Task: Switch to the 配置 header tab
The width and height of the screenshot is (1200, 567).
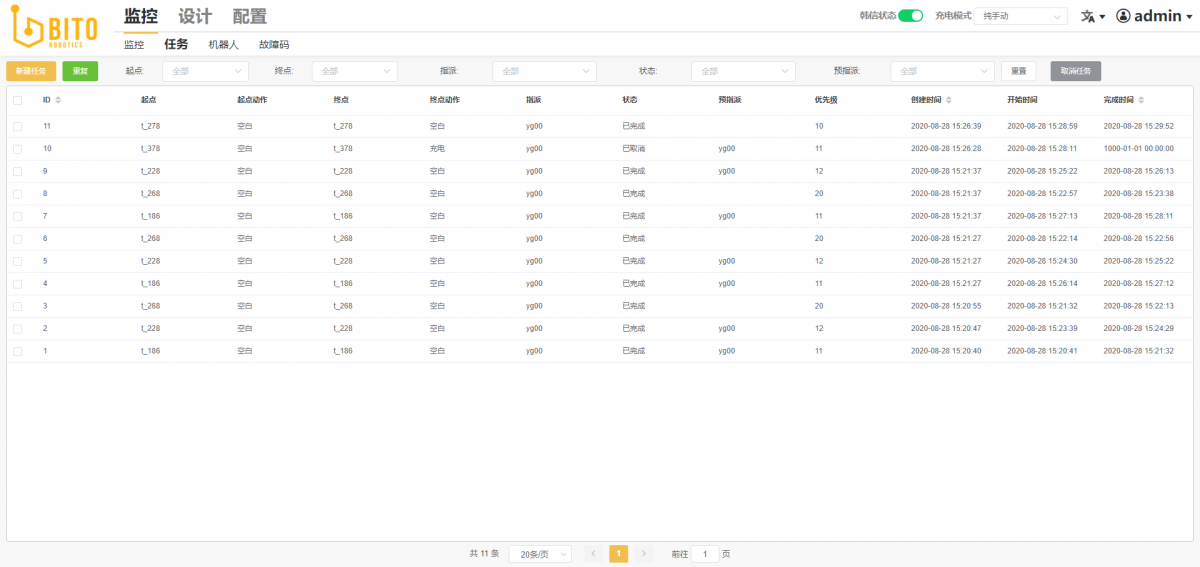Action: tap(249, 16)
